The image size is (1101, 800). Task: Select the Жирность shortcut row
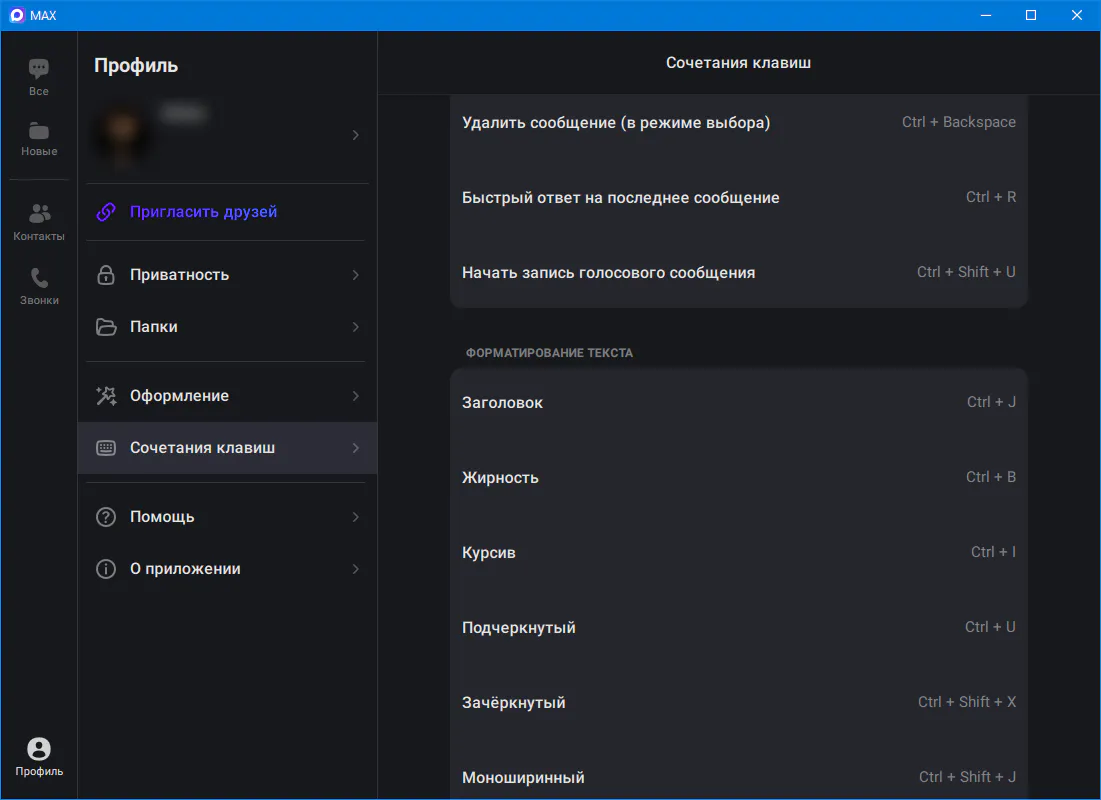pos(738,477)
